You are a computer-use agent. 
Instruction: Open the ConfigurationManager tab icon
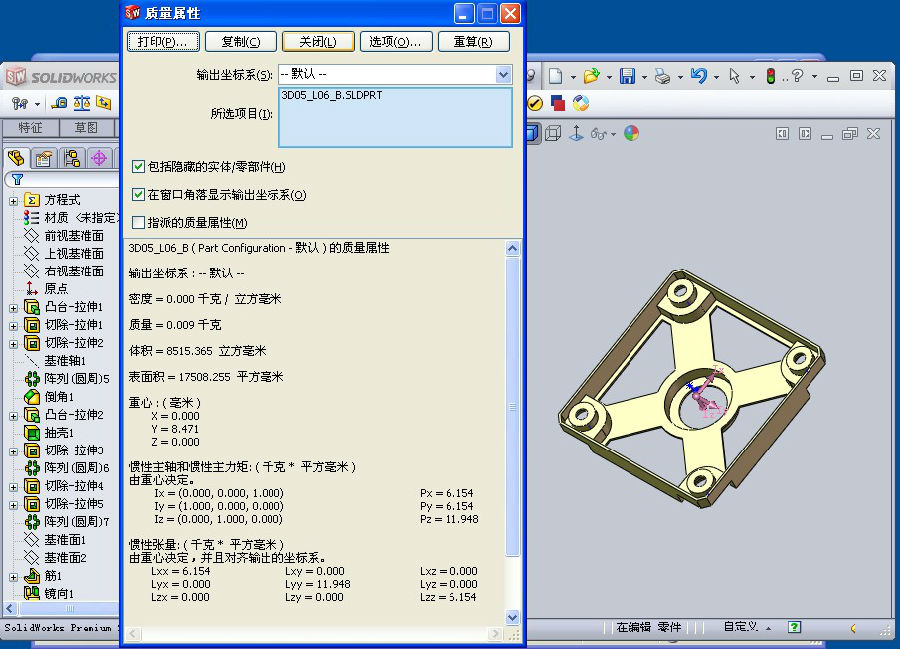(x=71, y=158)
